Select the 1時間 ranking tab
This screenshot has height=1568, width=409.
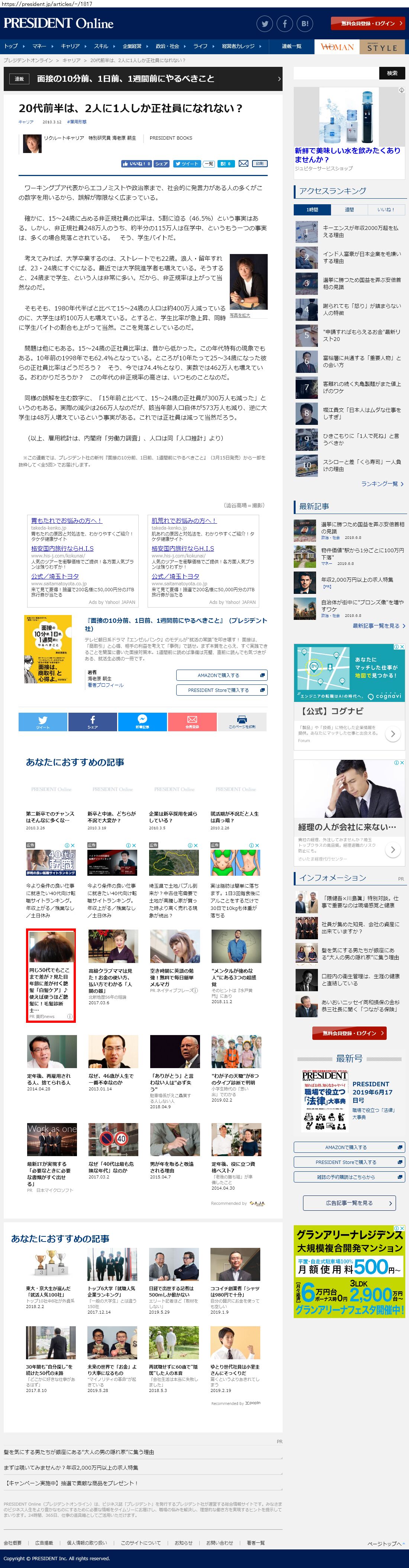312,209
